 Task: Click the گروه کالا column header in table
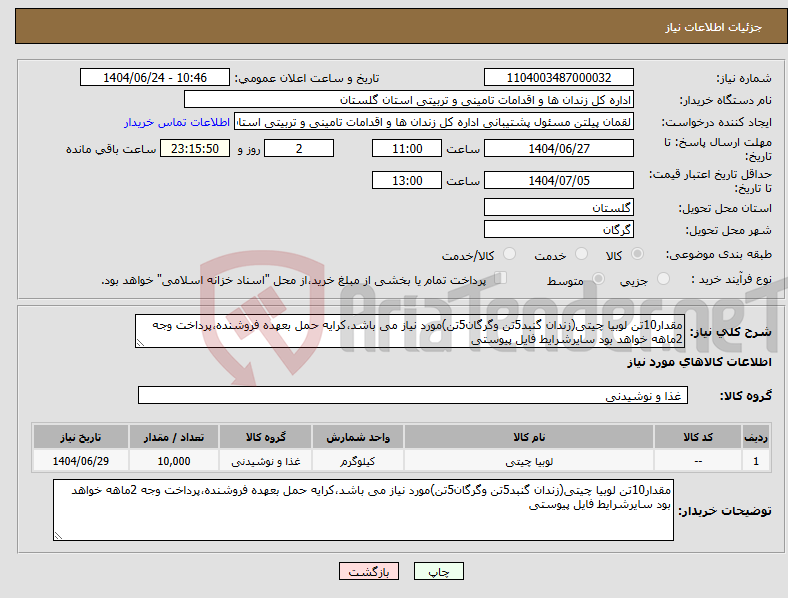[x=265, y=437]
